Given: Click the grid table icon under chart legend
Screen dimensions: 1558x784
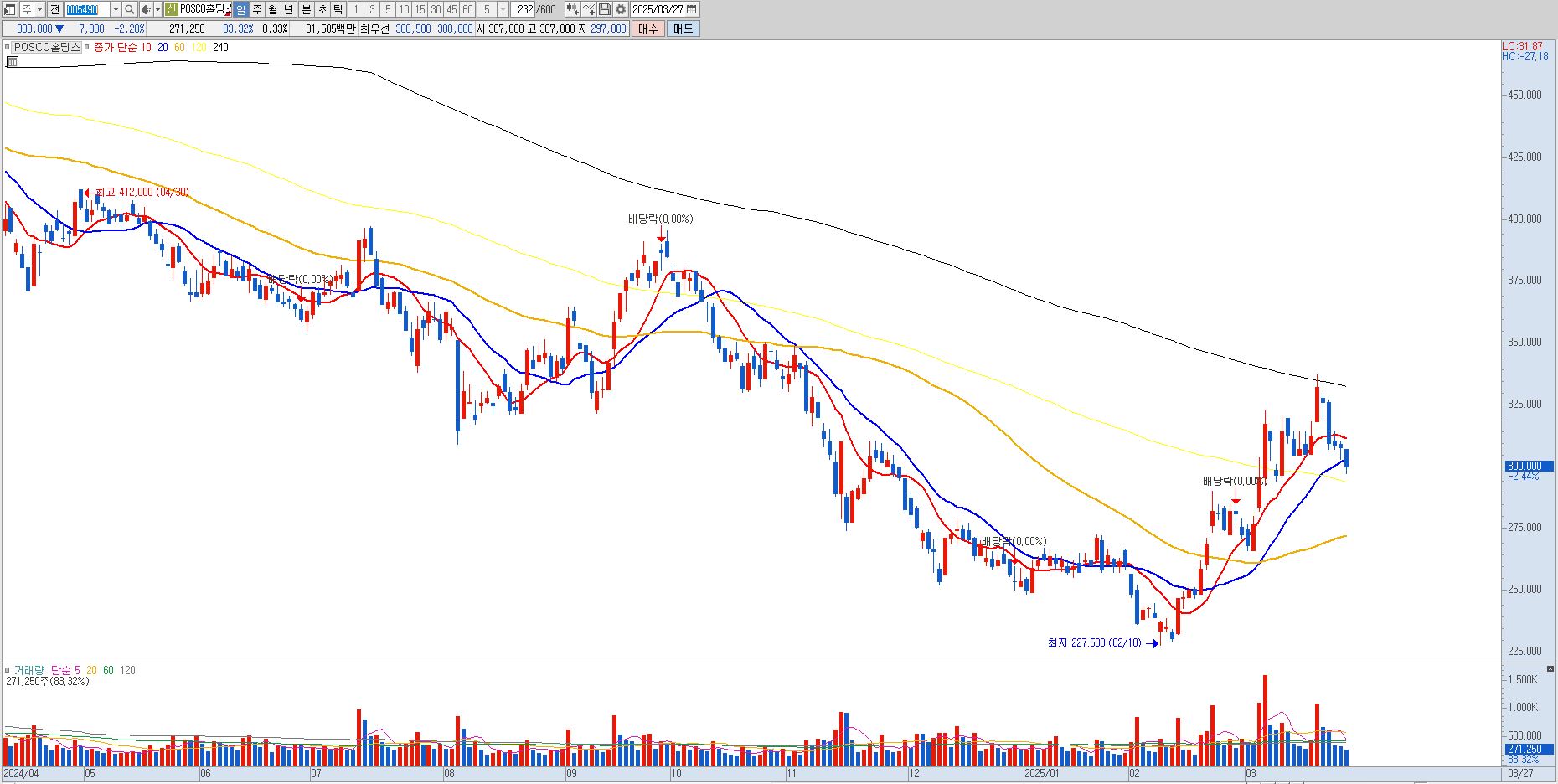Looking at the screenshot, I should (x=12, y=61).
